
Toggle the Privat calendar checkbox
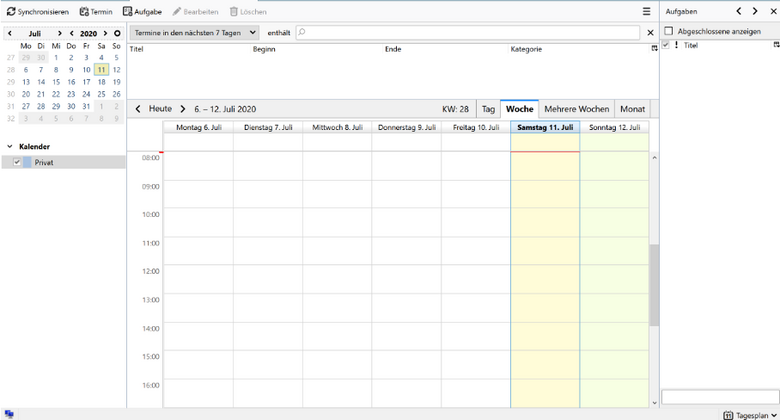pos(17,162)
